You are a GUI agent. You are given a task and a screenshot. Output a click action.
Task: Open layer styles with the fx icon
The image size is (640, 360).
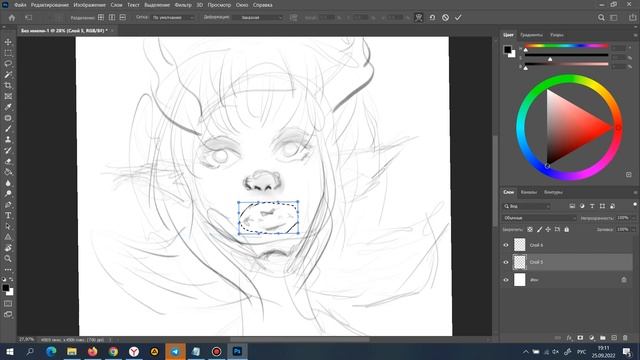click(569, 338)
